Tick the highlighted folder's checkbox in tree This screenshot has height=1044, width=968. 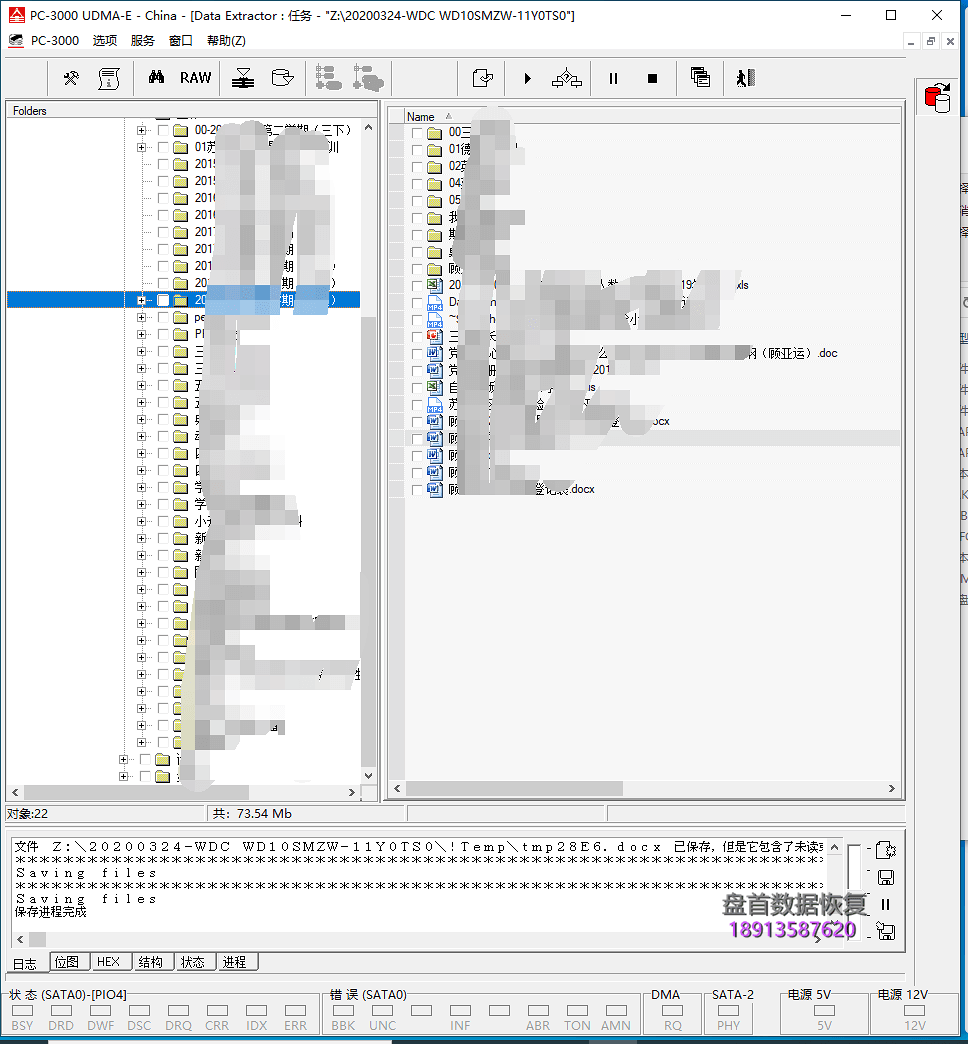coord(162,300)
